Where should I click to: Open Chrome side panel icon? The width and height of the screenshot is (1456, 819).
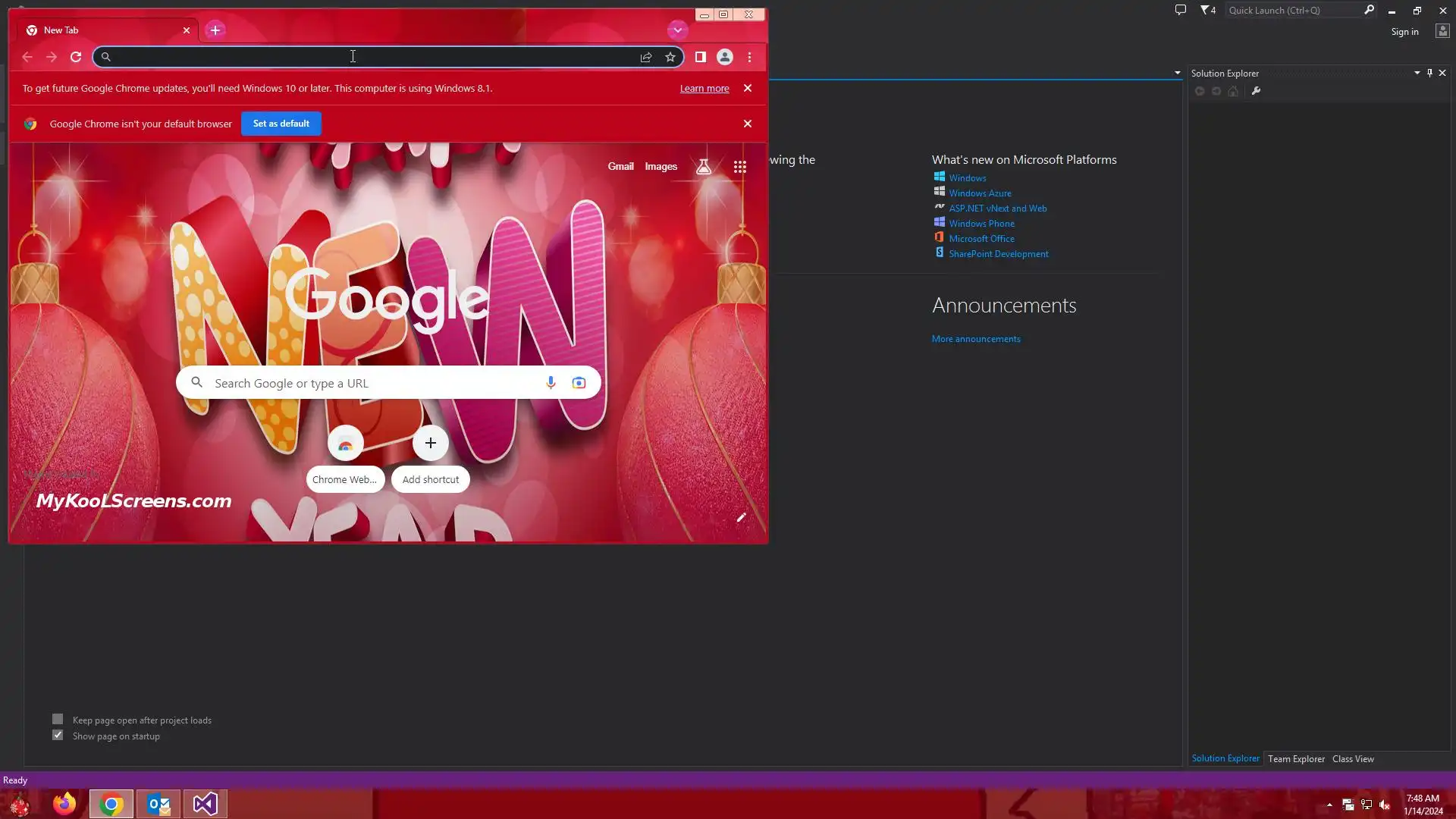click(x=701, y=57)
